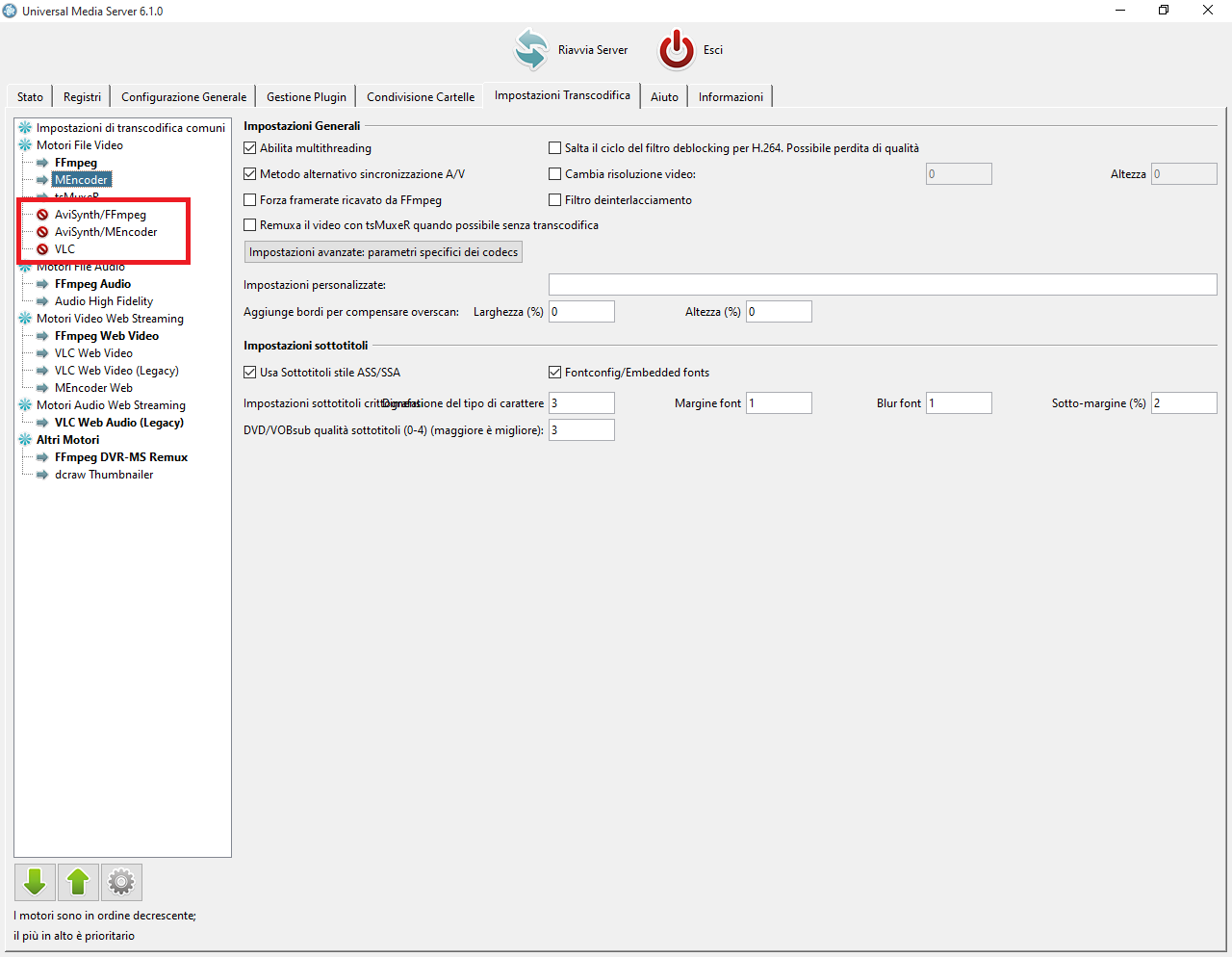Toggle Abilita multithreading checkbox
The image size is (1232, 957).
pos(250,148)
